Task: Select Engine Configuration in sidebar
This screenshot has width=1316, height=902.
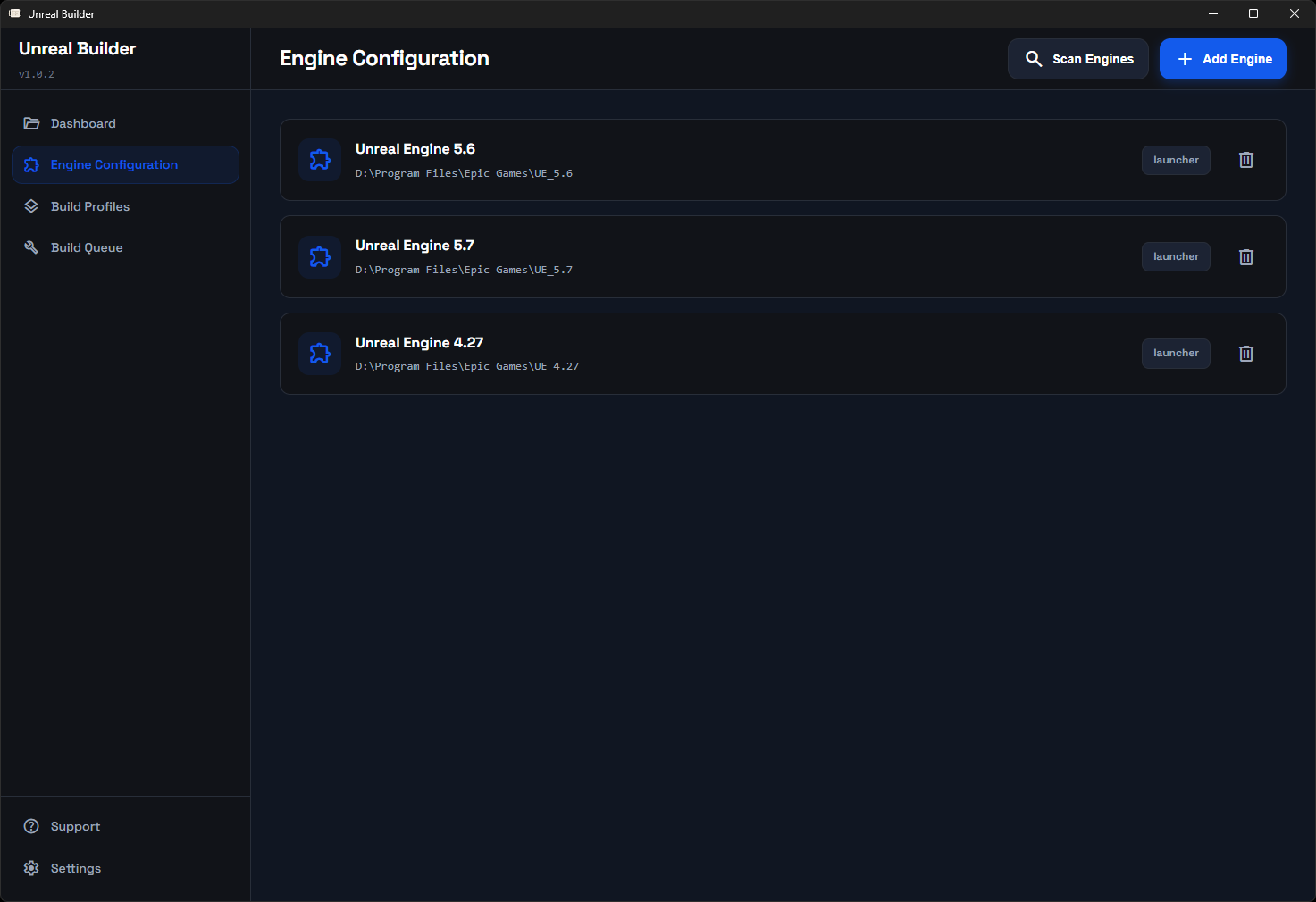Action: pyautogui.click(x=125, y=164)
